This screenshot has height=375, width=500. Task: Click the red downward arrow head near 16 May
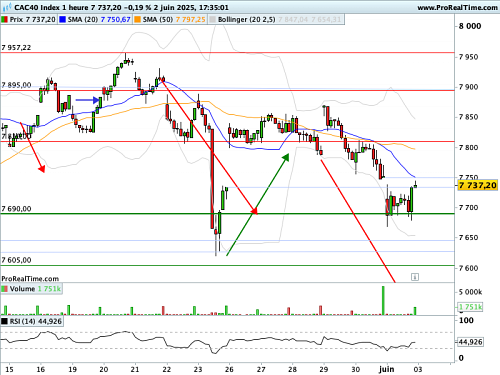tap(42, 169)
